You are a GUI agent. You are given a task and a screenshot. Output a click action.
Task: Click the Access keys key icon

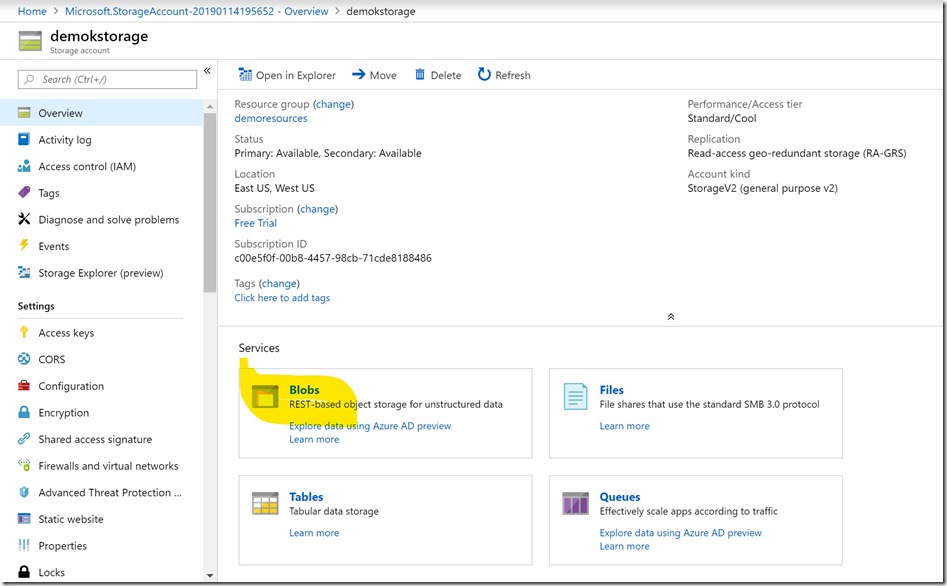point(24,332)
